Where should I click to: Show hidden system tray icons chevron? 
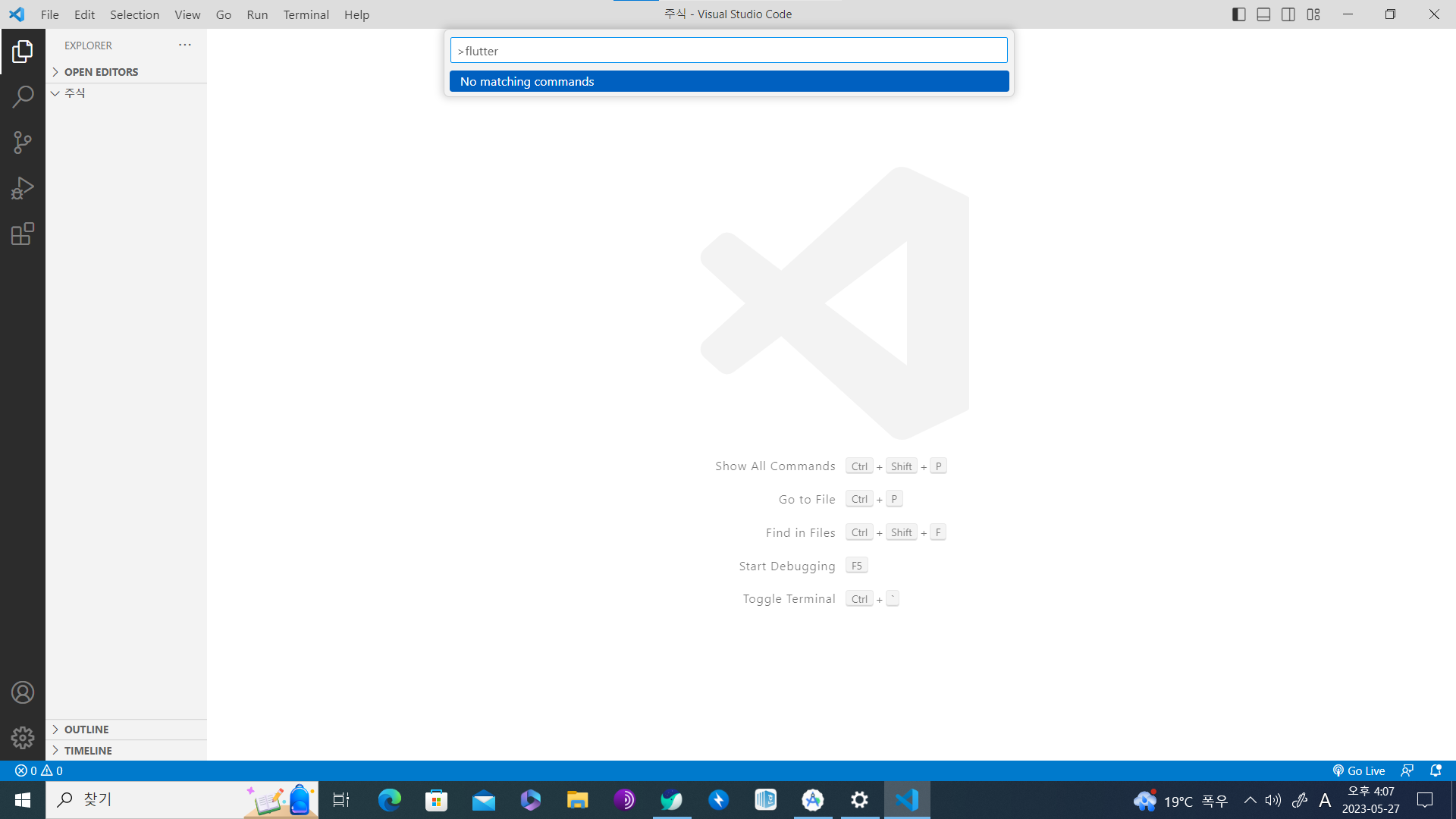1250,800
